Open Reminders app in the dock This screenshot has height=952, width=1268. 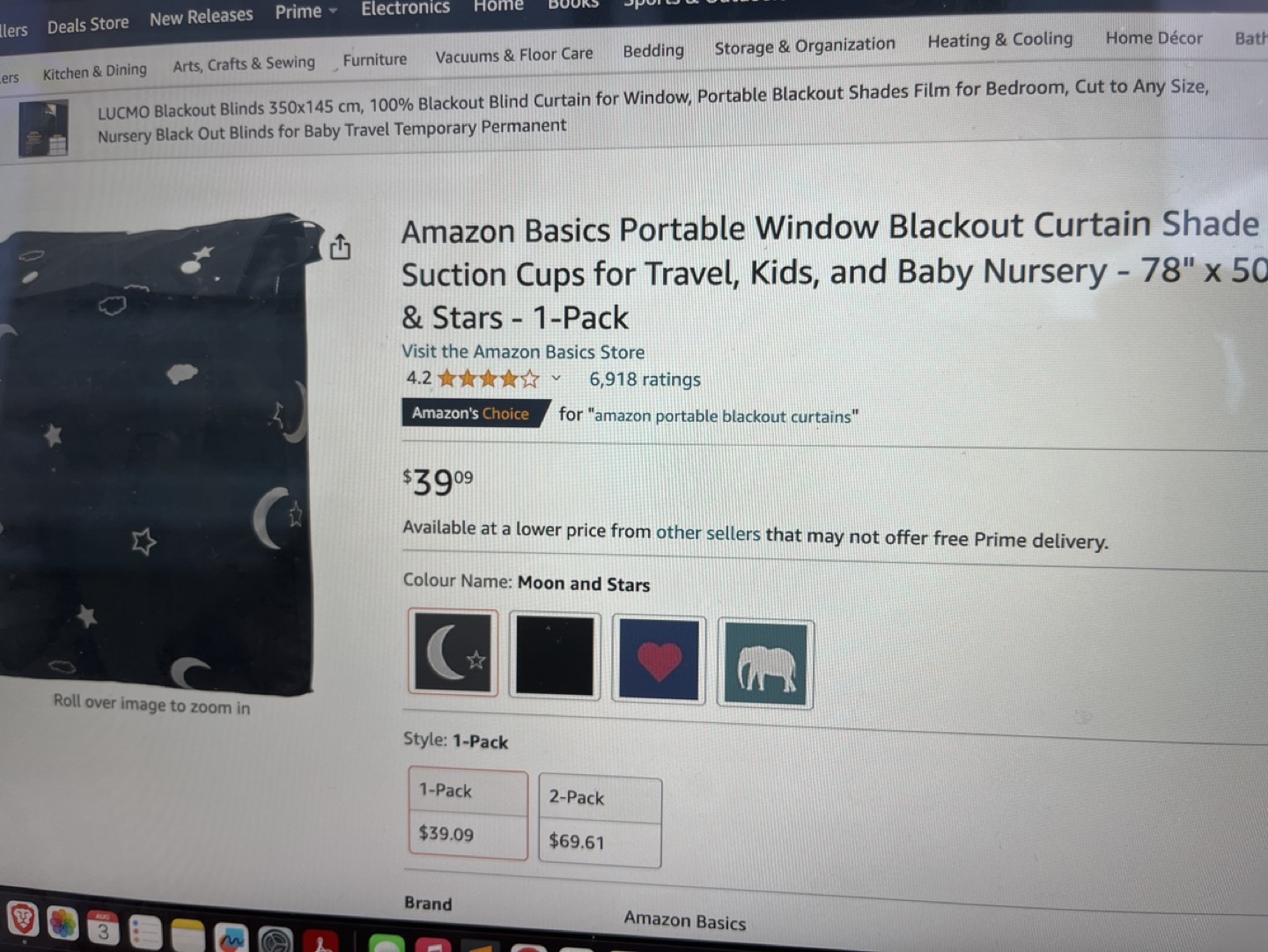point(145,933)
